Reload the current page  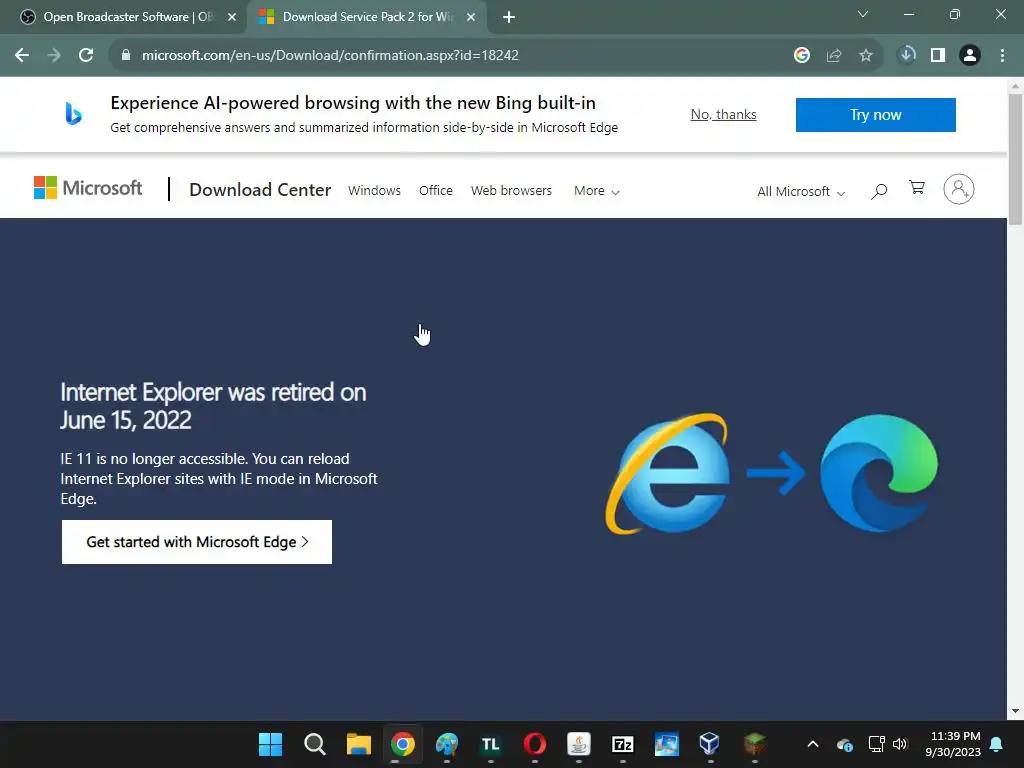(x=86, y=56)
